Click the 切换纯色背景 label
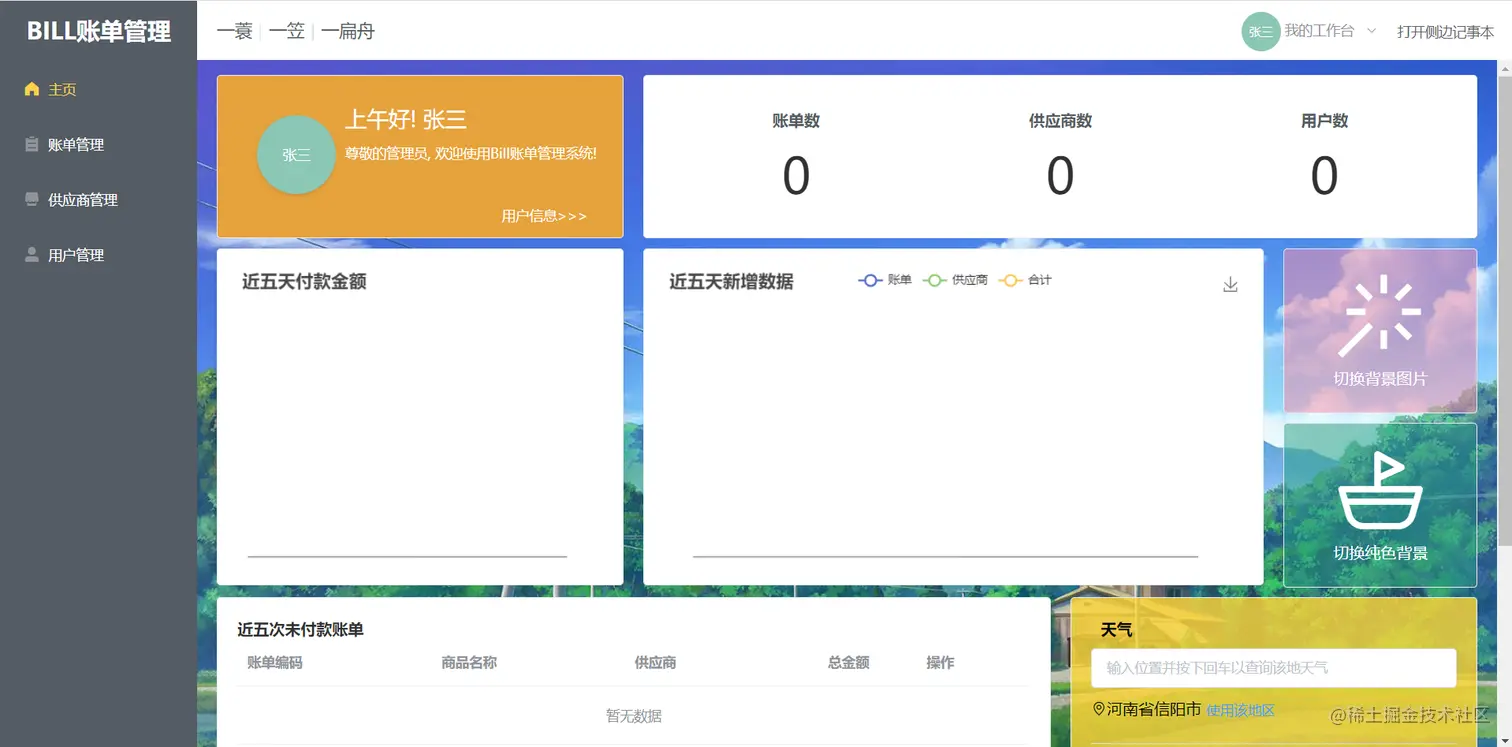This screenshot has width=1512, height=747. [x=1380, y=553]
